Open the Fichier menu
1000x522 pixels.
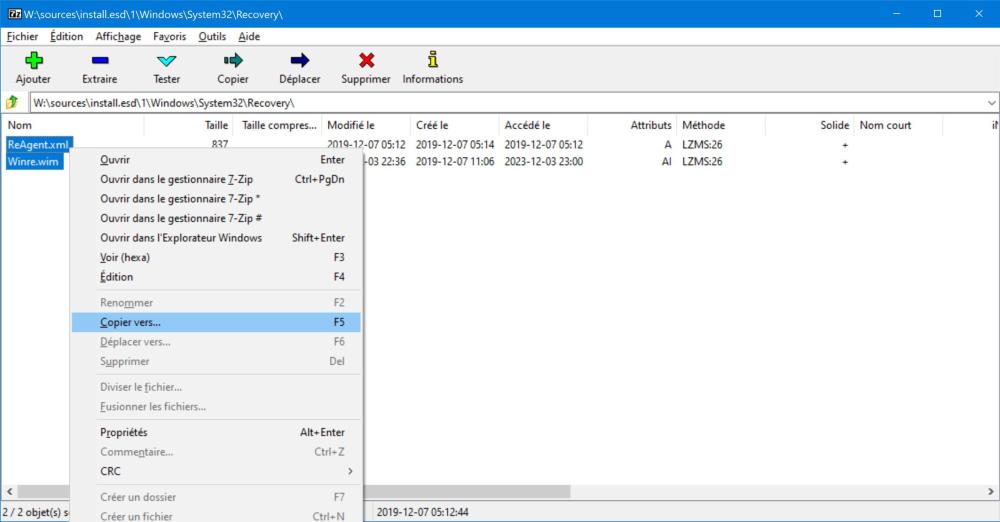pos(22,36)
